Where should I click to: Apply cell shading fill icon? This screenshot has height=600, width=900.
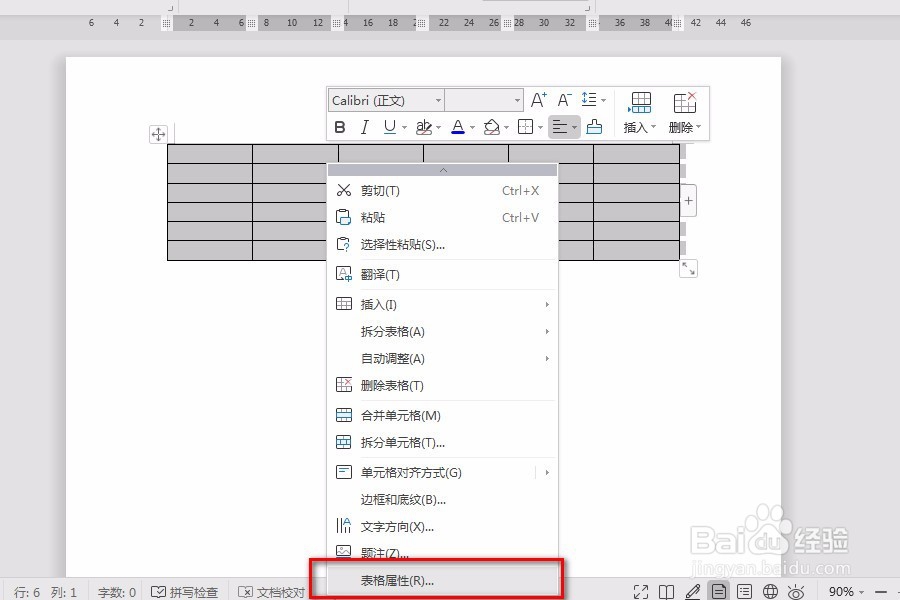click(x=492, y=127)
